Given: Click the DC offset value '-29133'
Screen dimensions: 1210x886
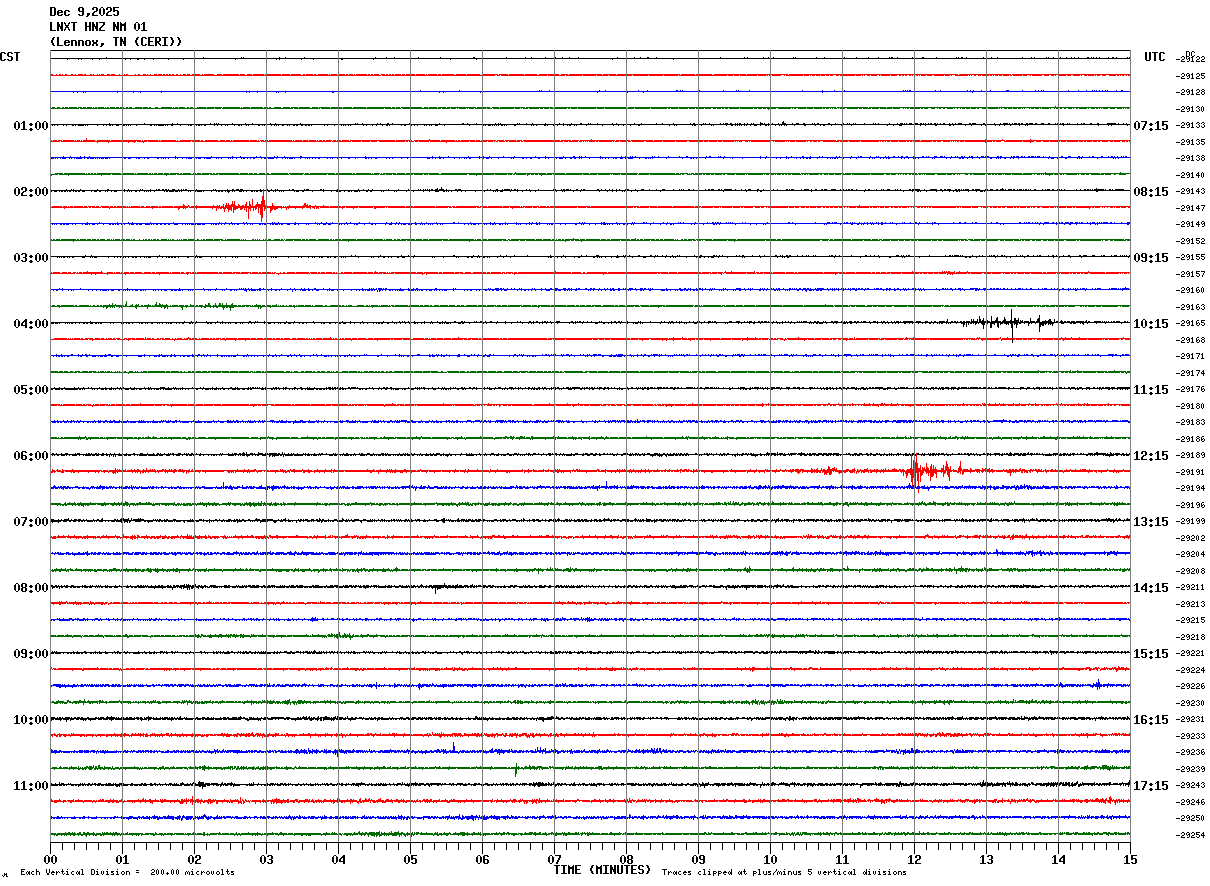Looking at the screenshot, I should point(1191,125).
